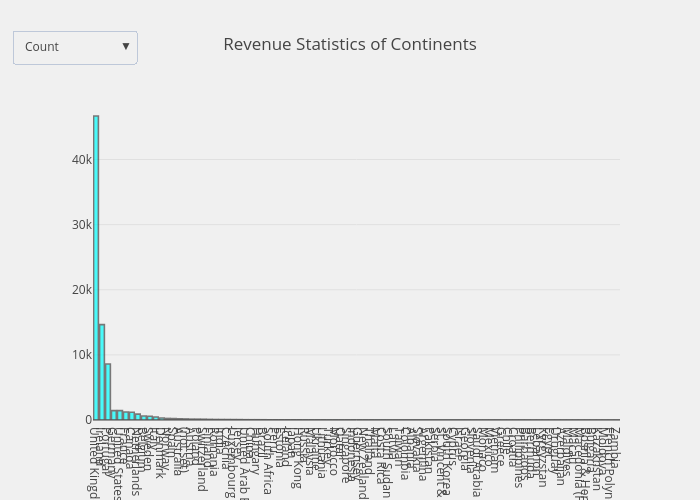Screen dimensions: 700x500
Task: Select the second bar near 15k
Action: tap(102, 372)
